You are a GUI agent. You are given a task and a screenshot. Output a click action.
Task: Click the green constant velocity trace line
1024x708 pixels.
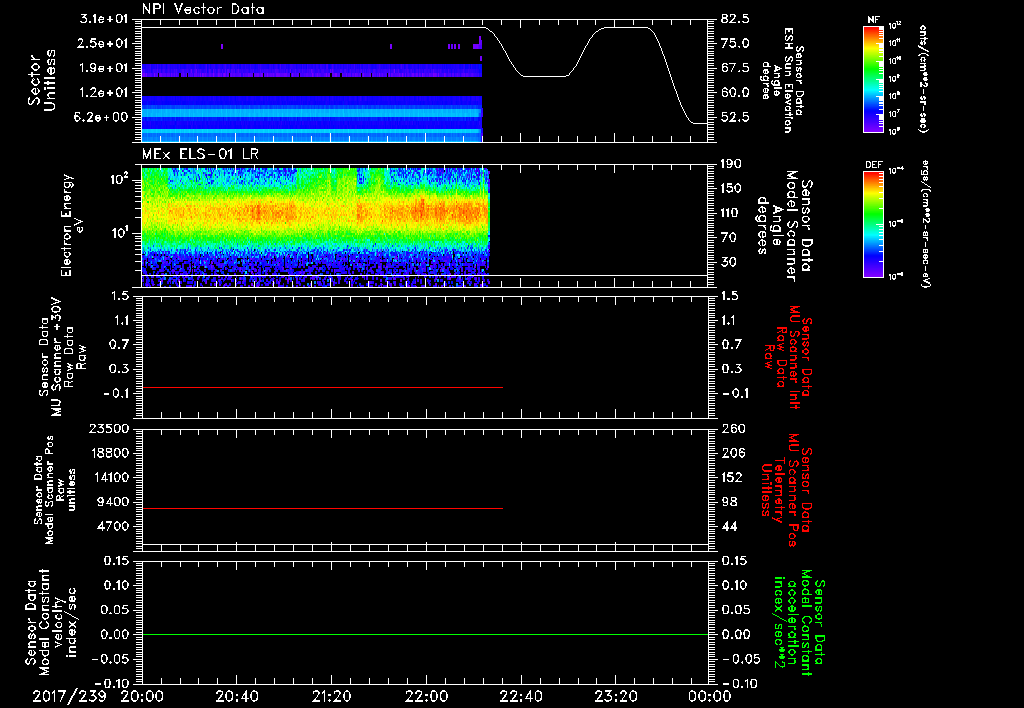[x=424, y=634]
